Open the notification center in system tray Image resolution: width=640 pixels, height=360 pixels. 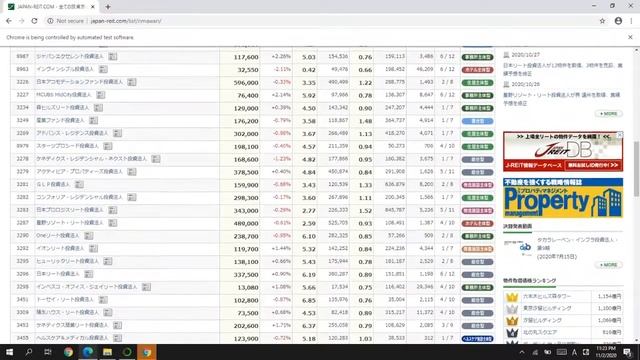pos(627,352)
